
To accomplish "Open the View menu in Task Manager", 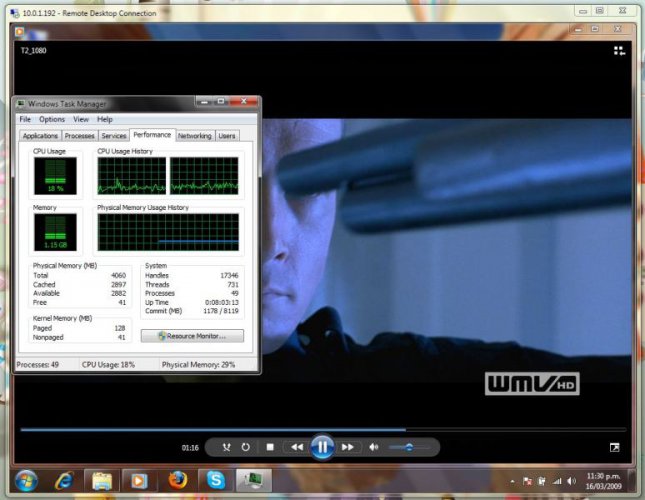I will click(81, 119).
